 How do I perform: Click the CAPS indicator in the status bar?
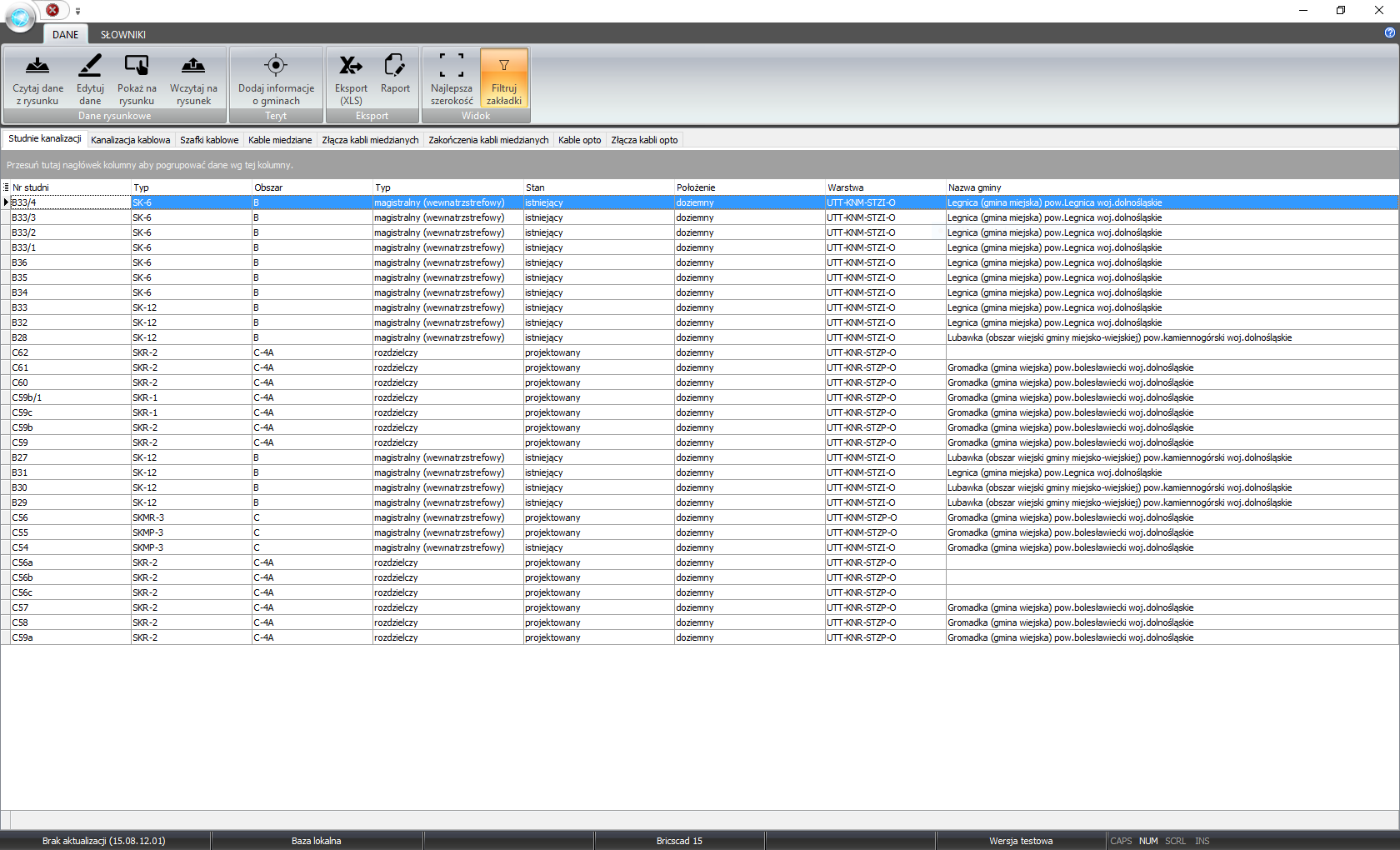(1121, 841)
